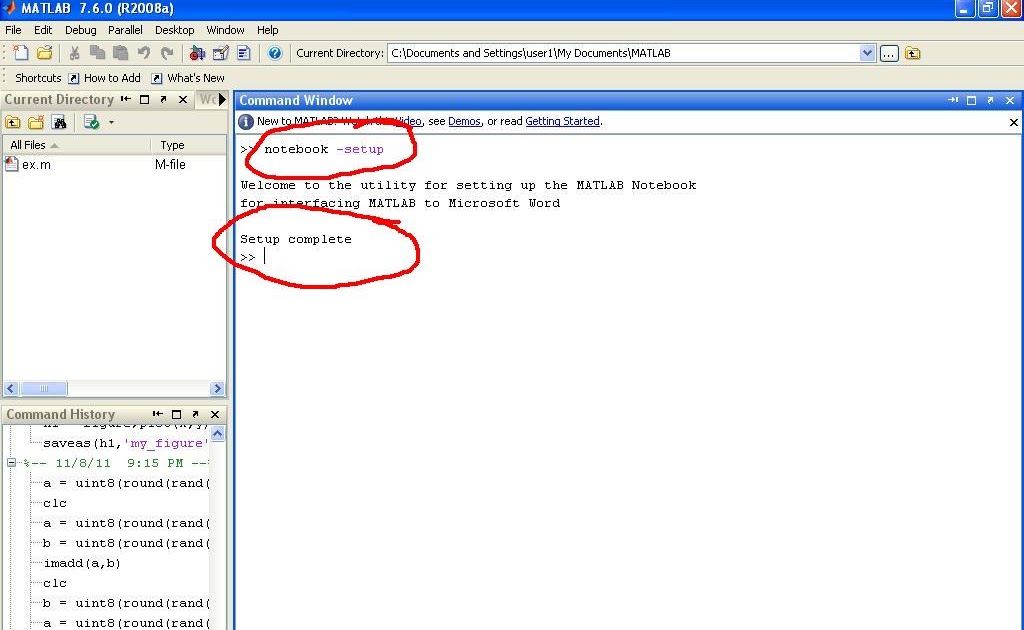The height and width of the screenshot is (630, 1024).
Task: Collapse the 11/8/11 9:15 PM history group
Action: [x=11, y=463]
